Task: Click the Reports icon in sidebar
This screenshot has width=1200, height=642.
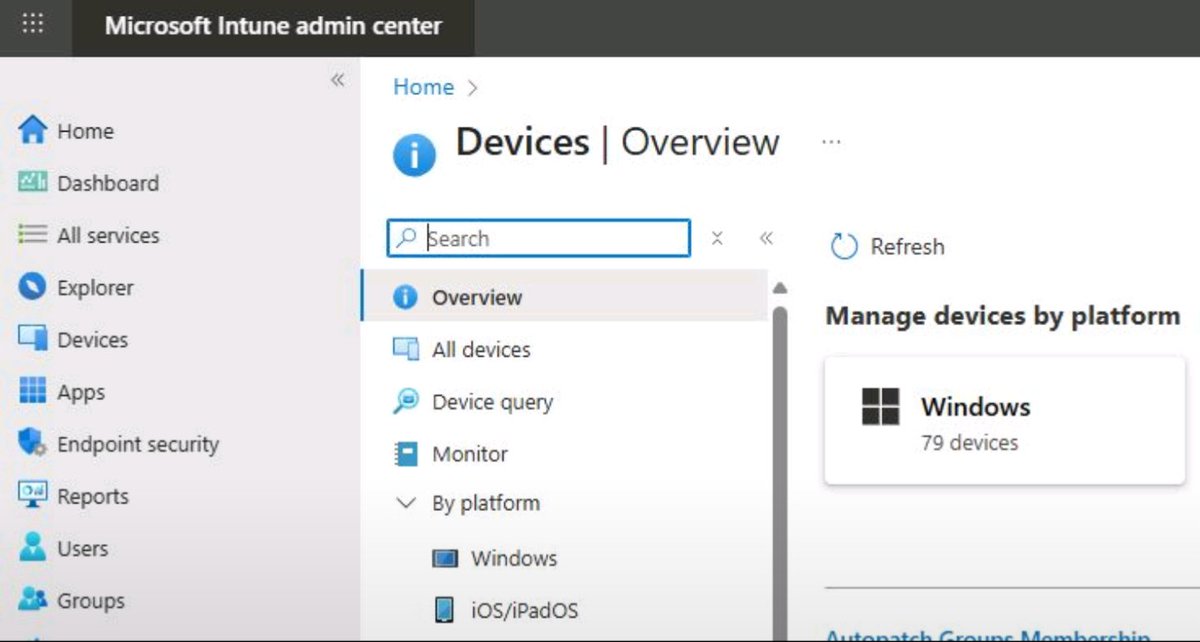Action: [x=33, y=495]
